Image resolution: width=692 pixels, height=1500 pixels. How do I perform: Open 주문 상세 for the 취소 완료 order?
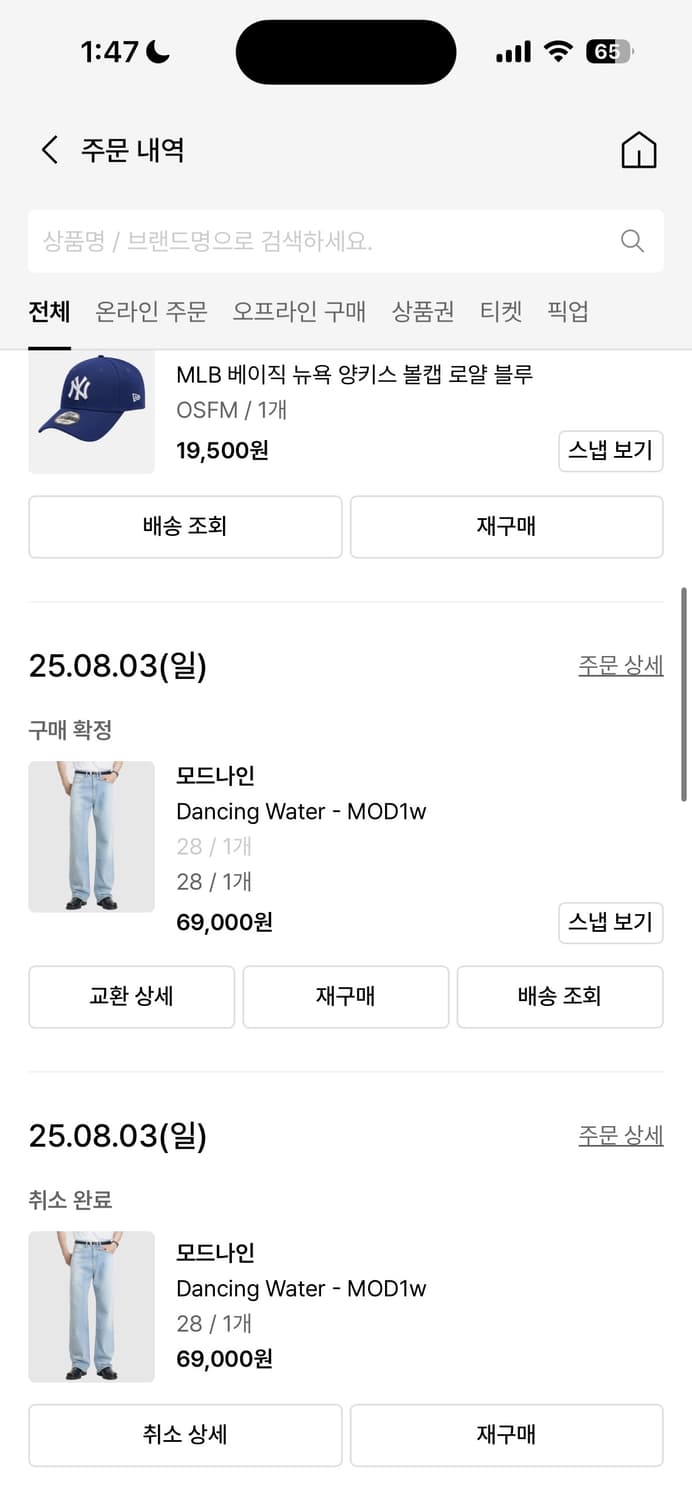point(621,1135)
